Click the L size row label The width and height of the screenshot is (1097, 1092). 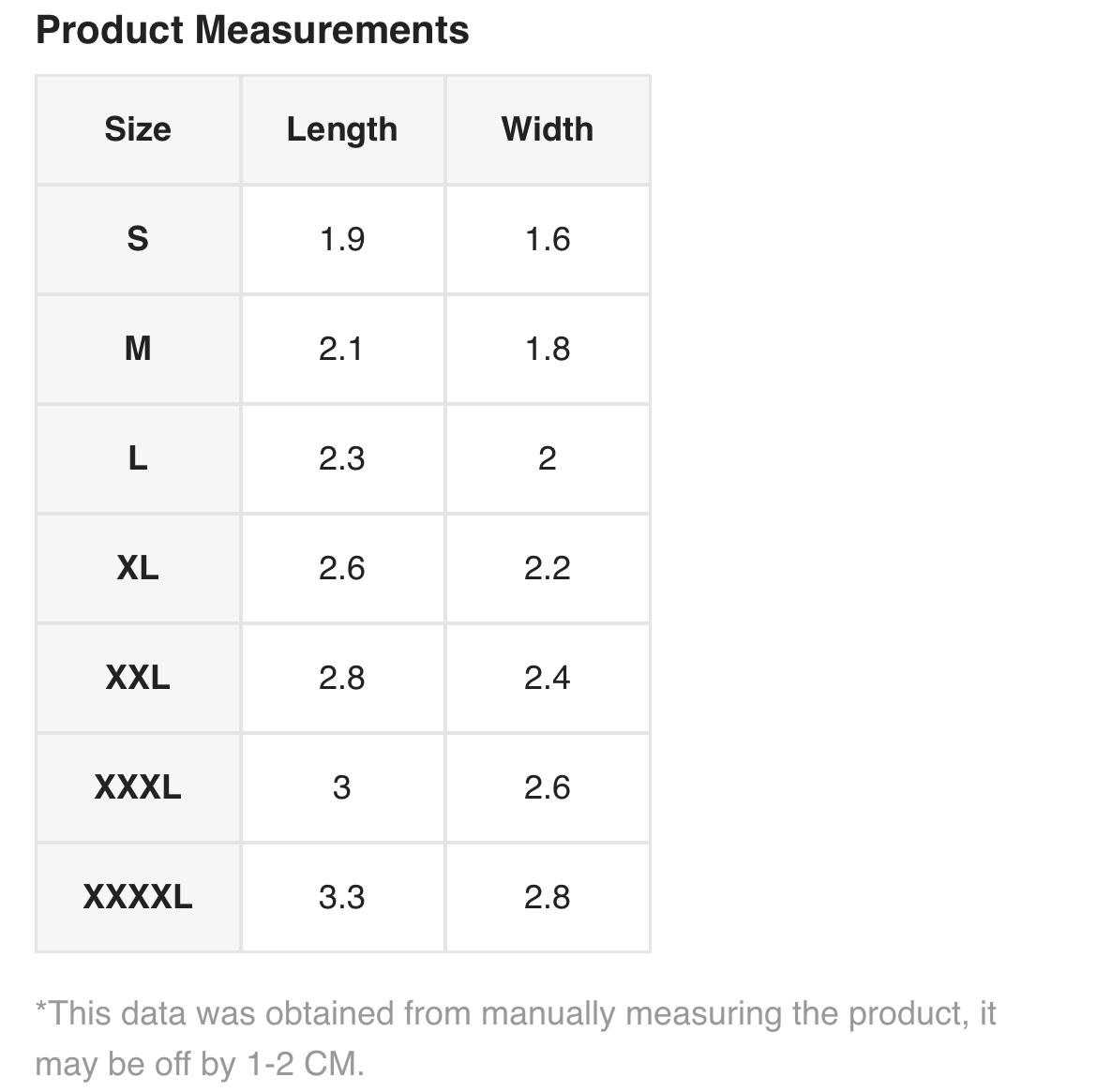tap(138, 458)
